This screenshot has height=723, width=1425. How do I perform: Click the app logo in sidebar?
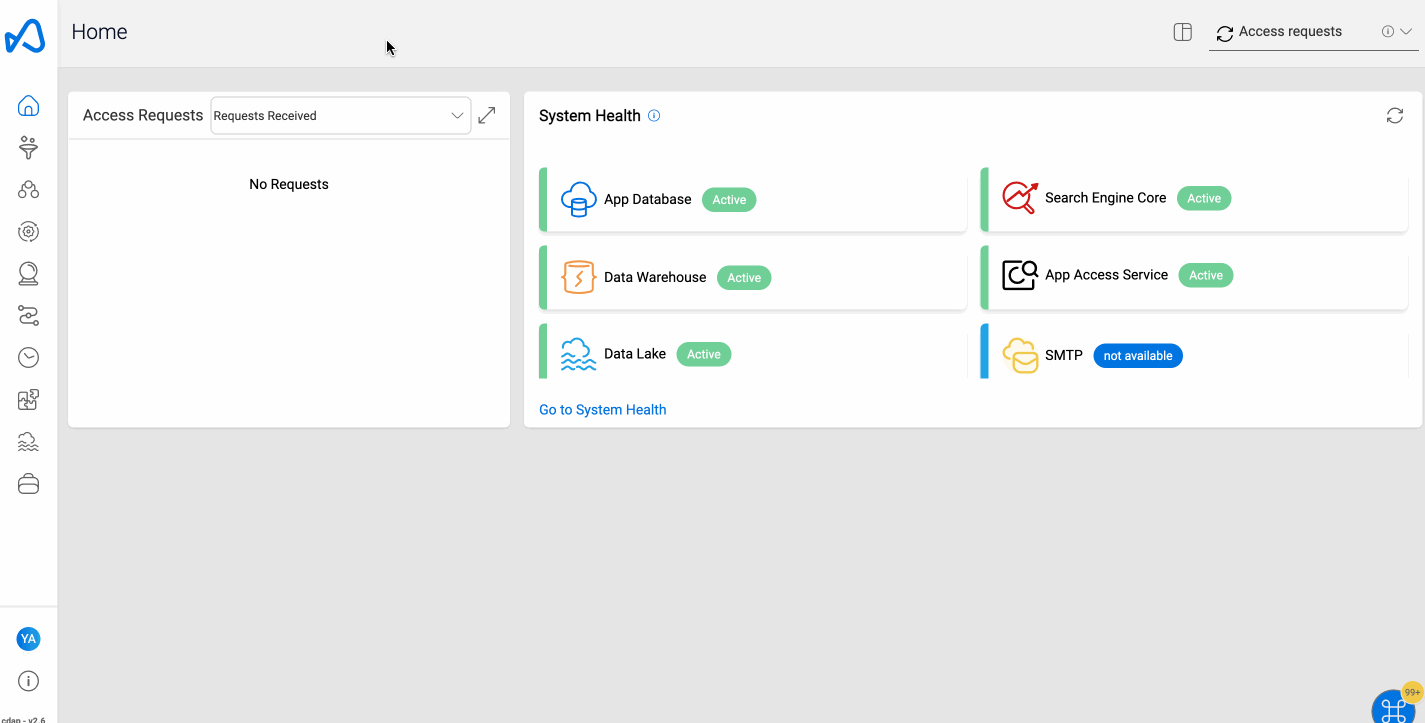pos(25,36)
